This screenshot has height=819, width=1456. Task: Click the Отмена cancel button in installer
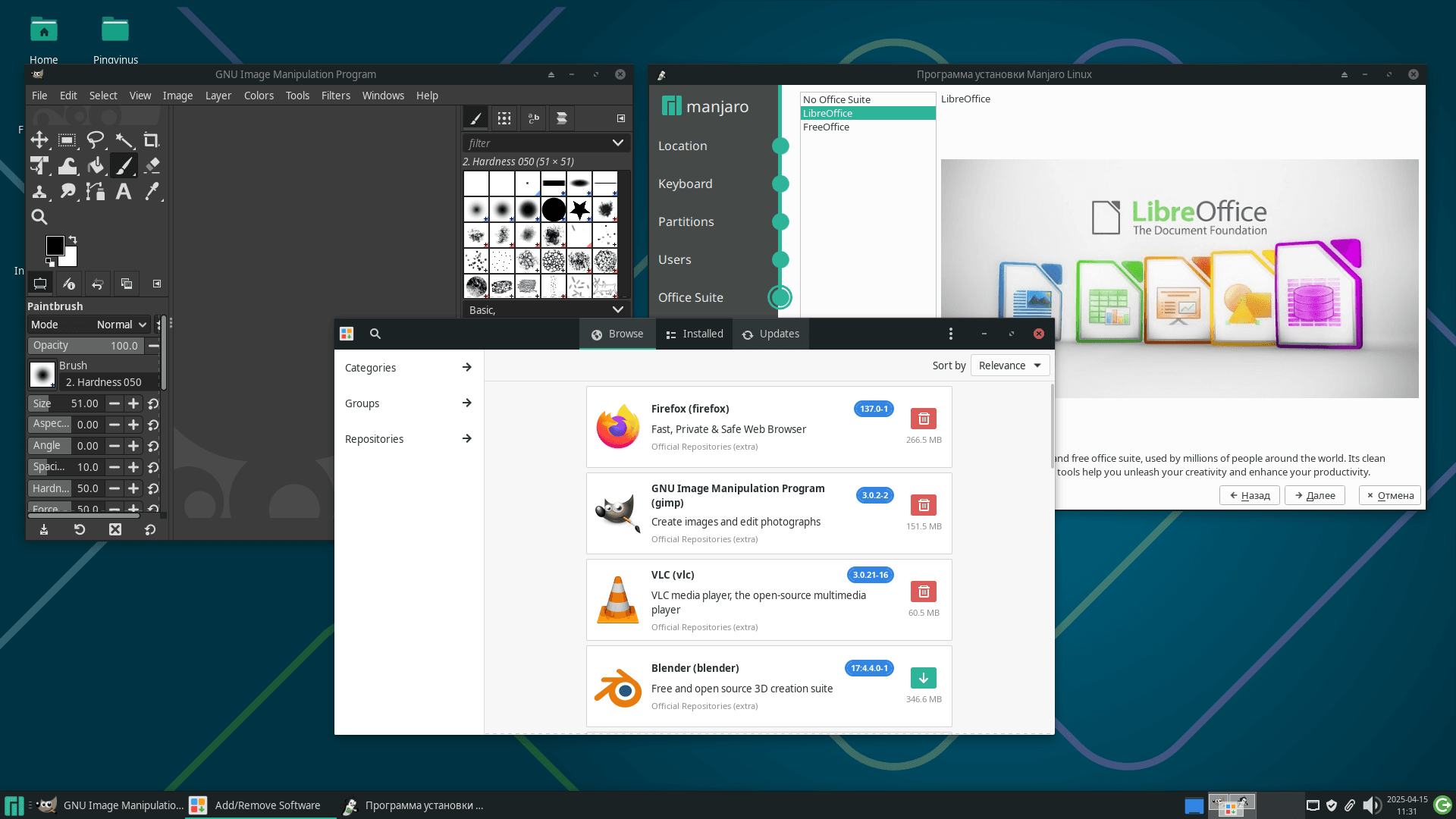click(1390, 495)
